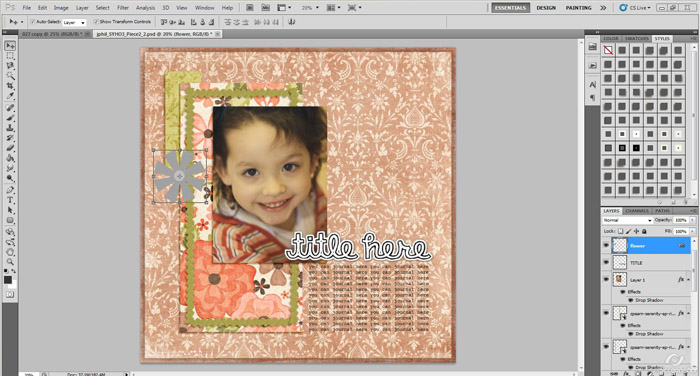Click the Align top edges icon
700x376 pixels.
coord(164,21)
